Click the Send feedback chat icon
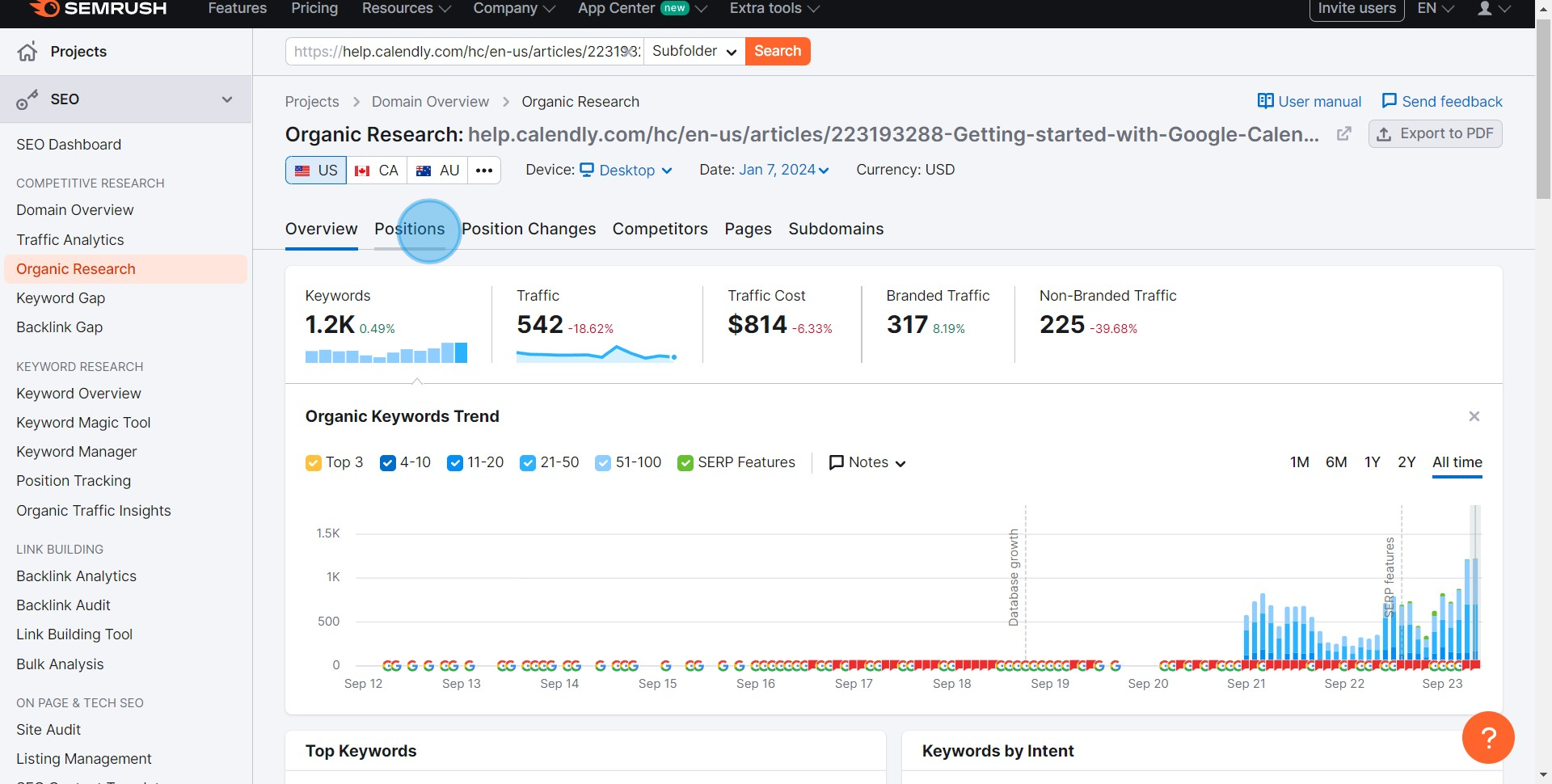 [1389, 101]
